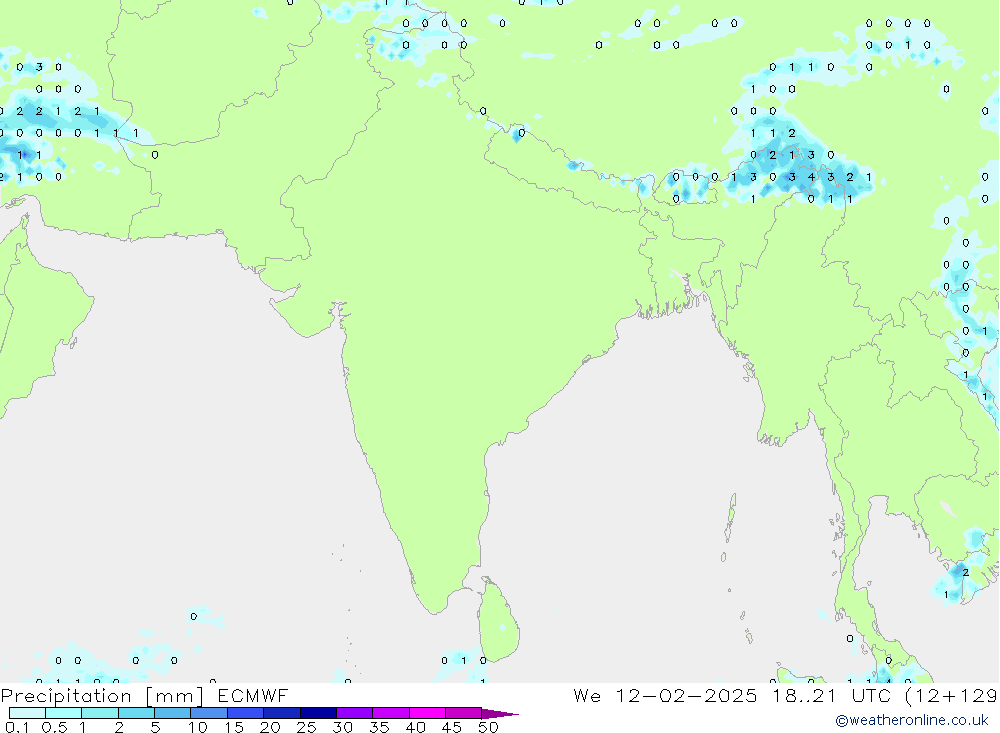Click the '18..21 UTC' time text
Screen dimensions: 1000x733
(832, 696)
